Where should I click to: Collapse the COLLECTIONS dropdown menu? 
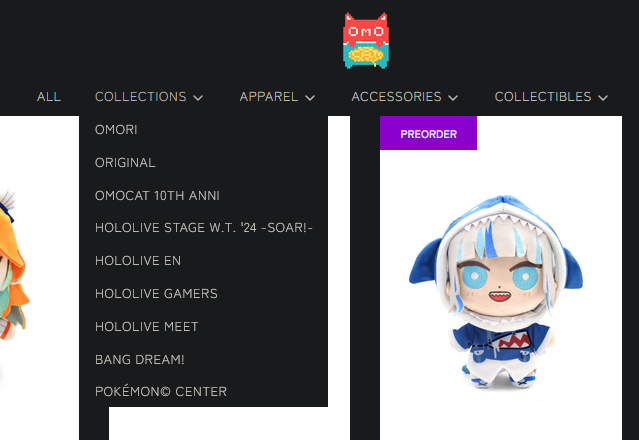[149, 97]
